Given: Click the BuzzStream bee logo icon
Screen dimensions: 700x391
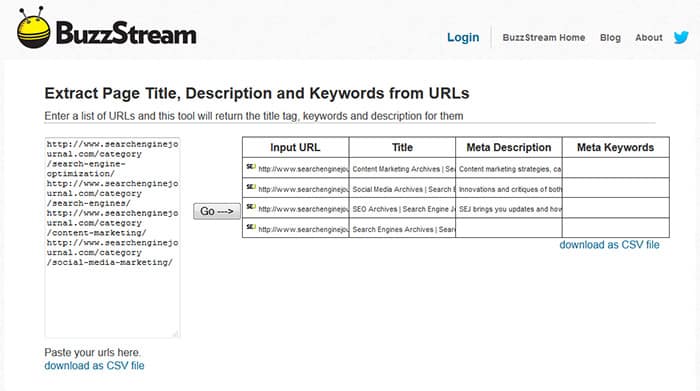Looking at the screenshot, I should tap(34, 28).
